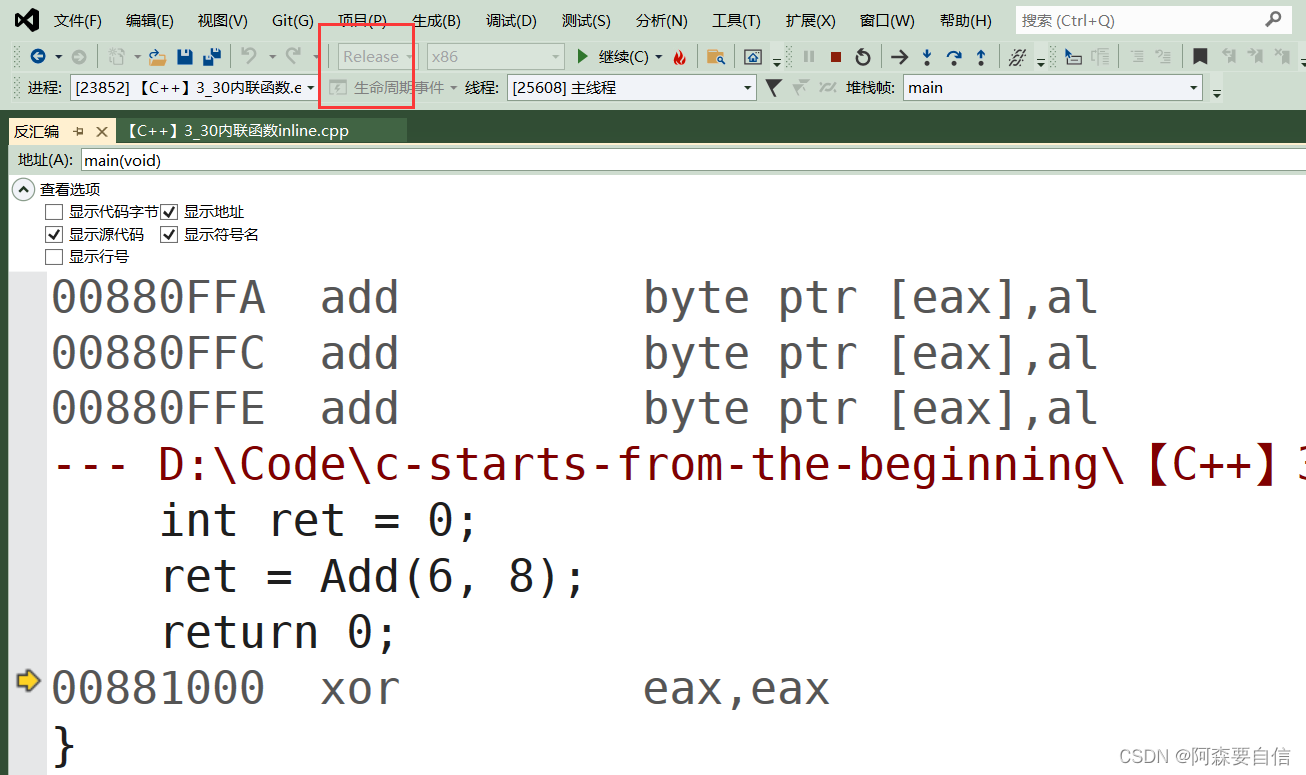
Task: Open the 文件(F) menu
Action: 77,20
